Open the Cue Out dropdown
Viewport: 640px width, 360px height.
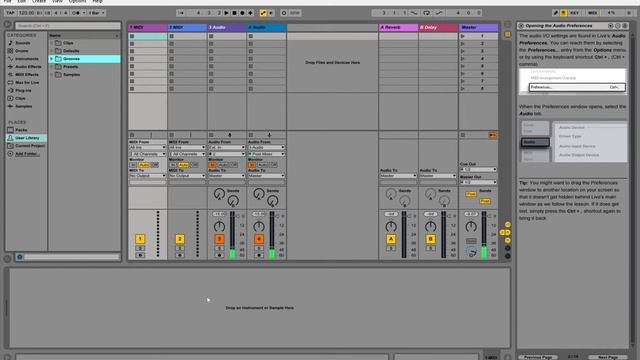click(x=478, y=169)
